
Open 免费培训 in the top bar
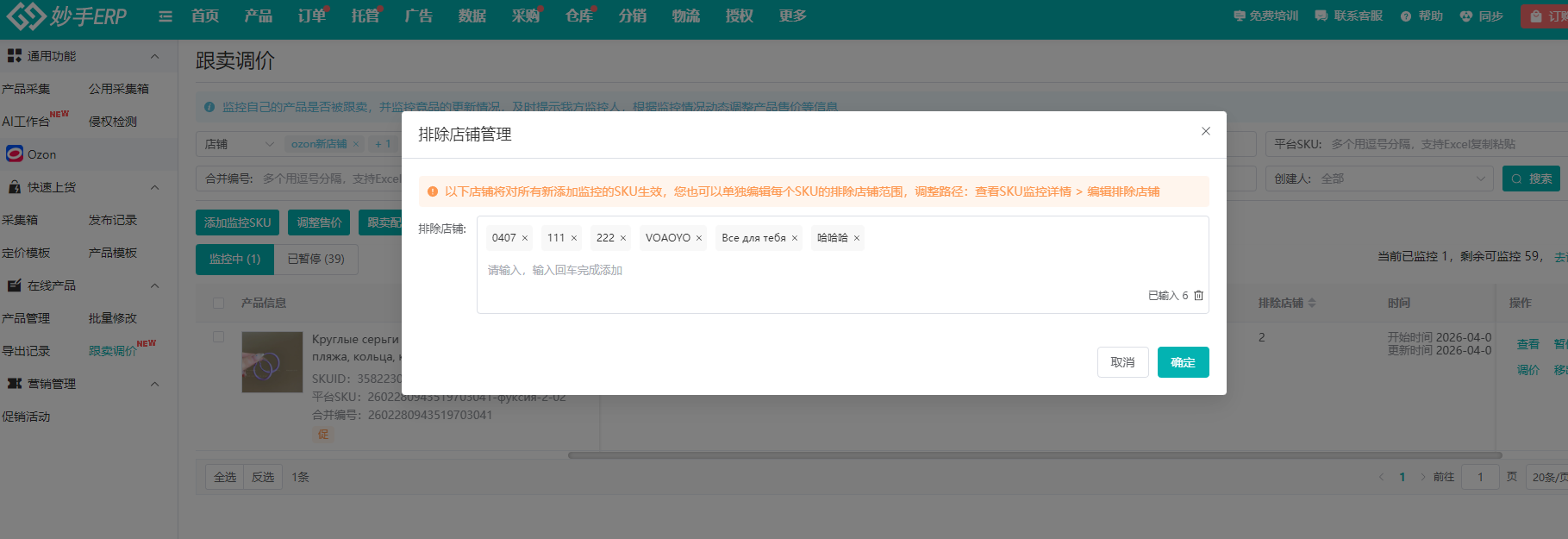click(x=1265, y=16)
